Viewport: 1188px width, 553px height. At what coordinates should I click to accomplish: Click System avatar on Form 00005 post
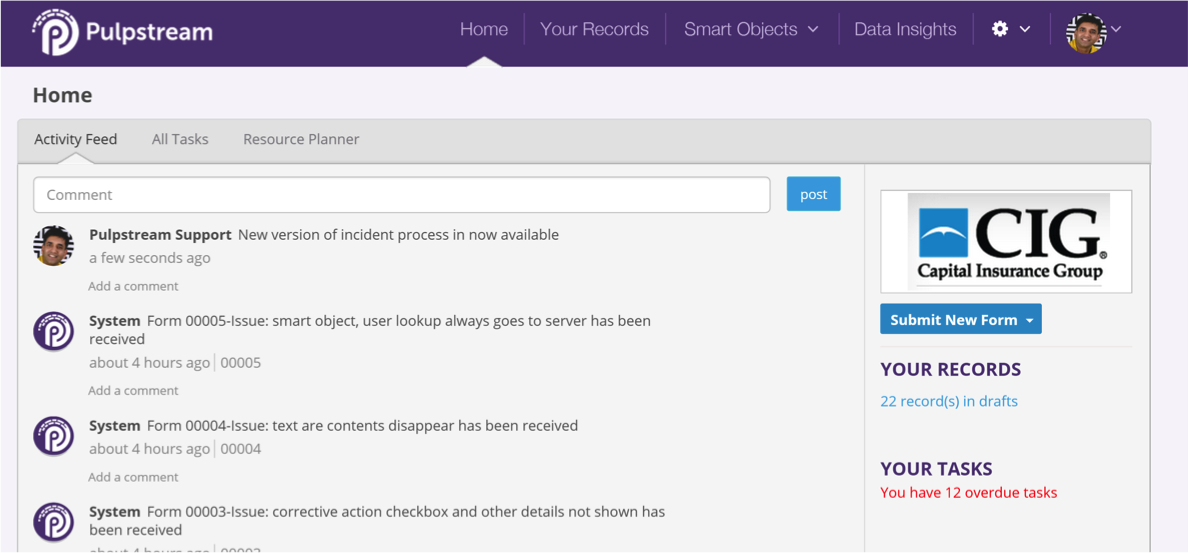point(54,332)
